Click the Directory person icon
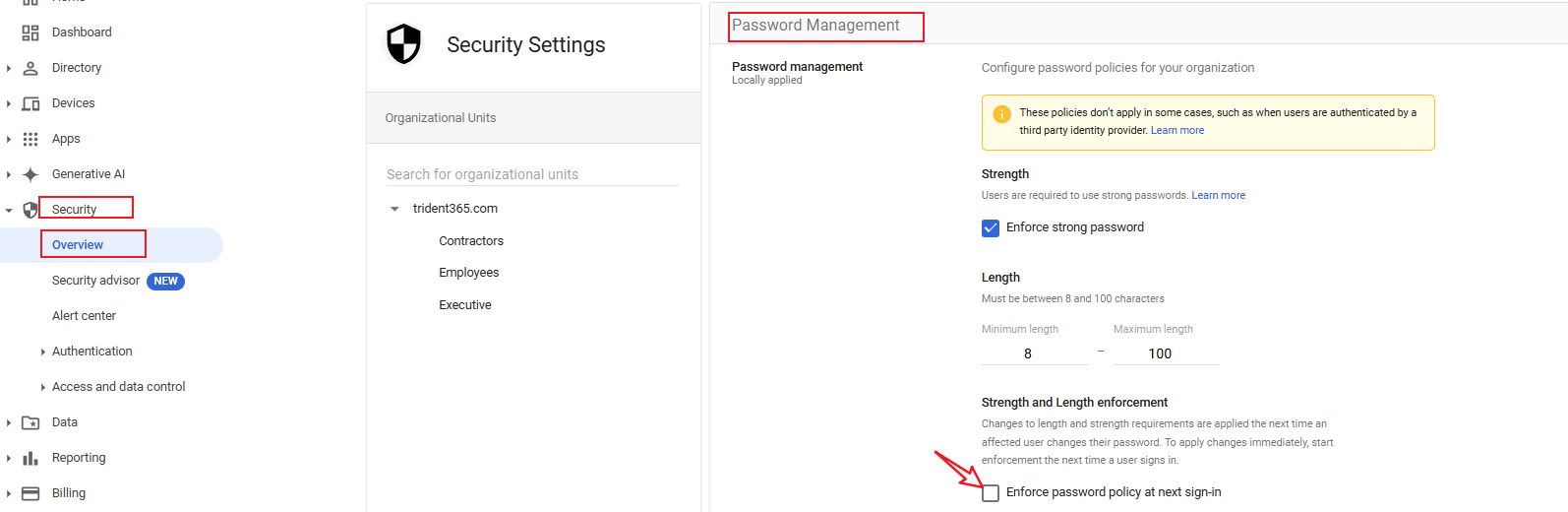The width and height of the screenshot is (1568, 512). click(30, 68)
